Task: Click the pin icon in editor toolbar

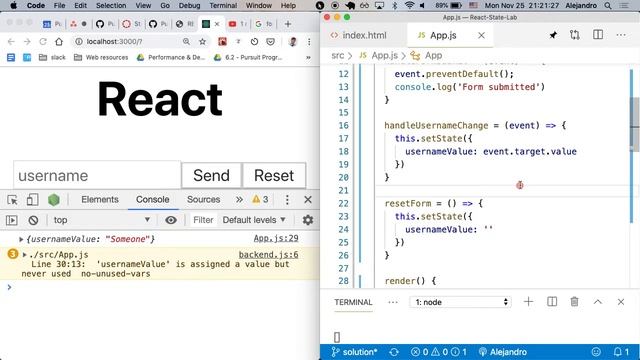Action: point(553,35)
